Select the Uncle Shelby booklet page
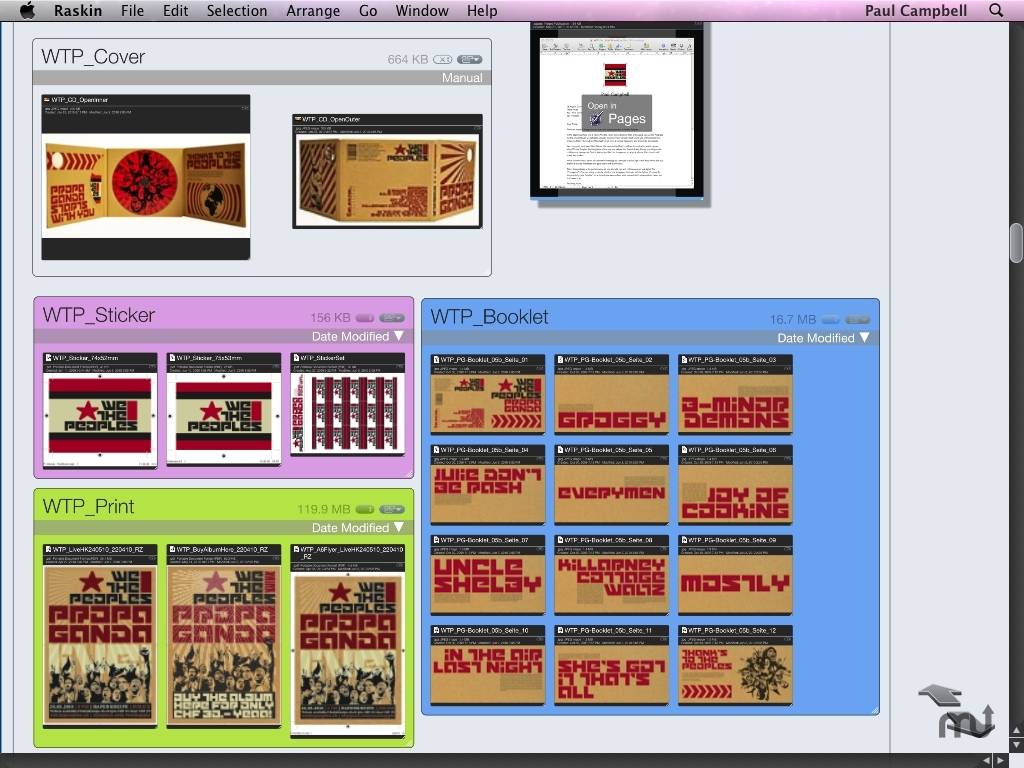This screenshot has height=768, width=1024. tap(488, 575)
